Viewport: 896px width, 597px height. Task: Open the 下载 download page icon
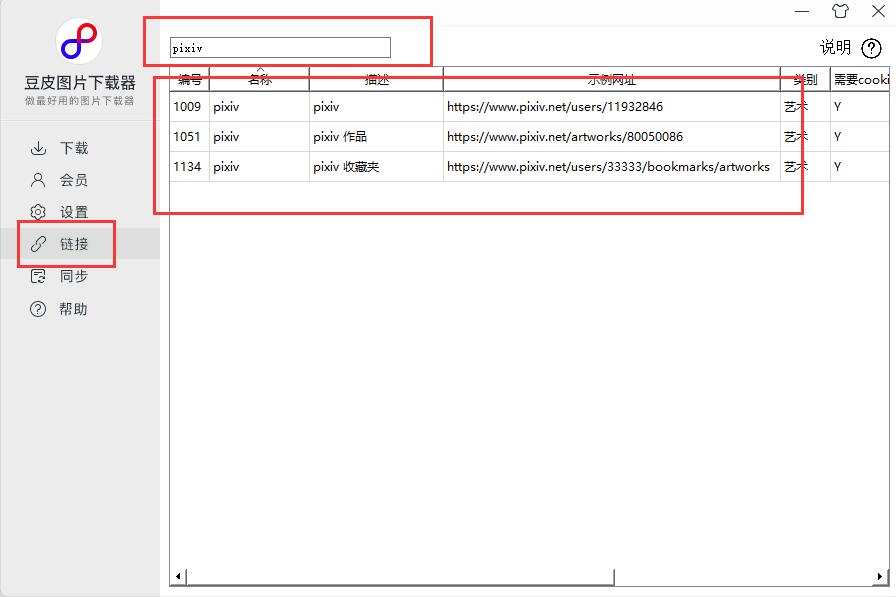(x=38, y=148)
